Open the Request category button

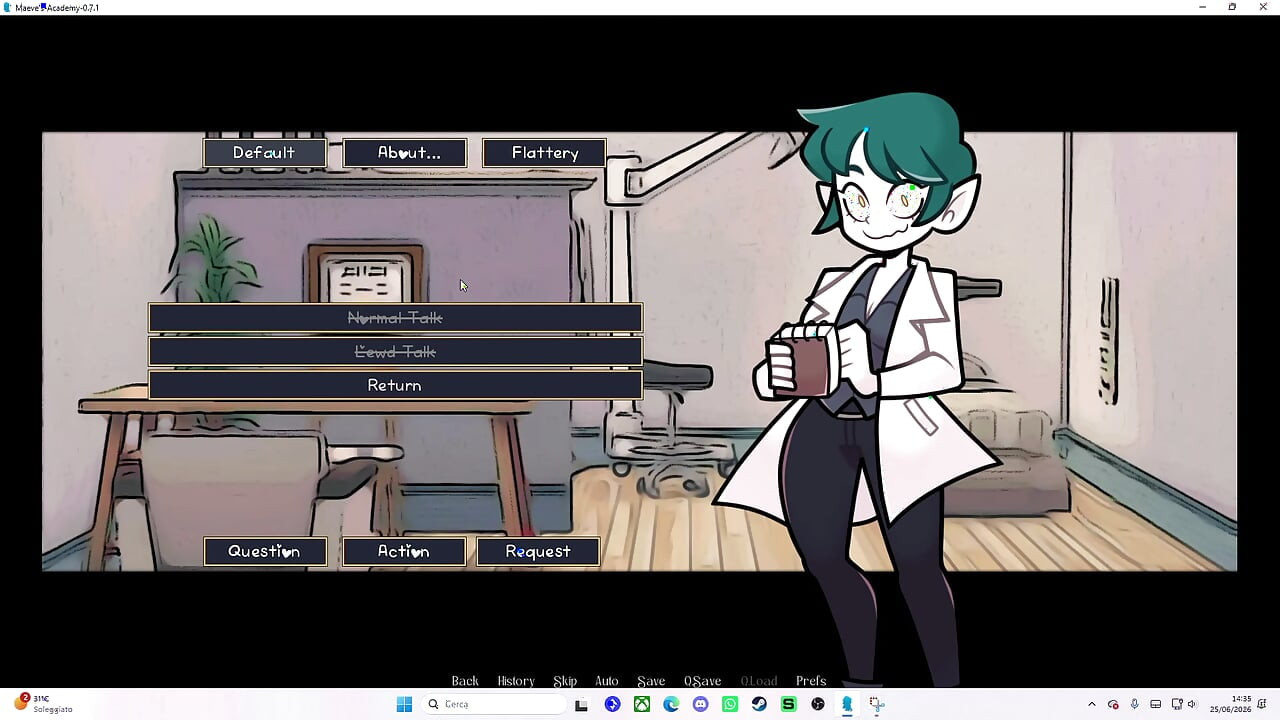click(538, 552)
